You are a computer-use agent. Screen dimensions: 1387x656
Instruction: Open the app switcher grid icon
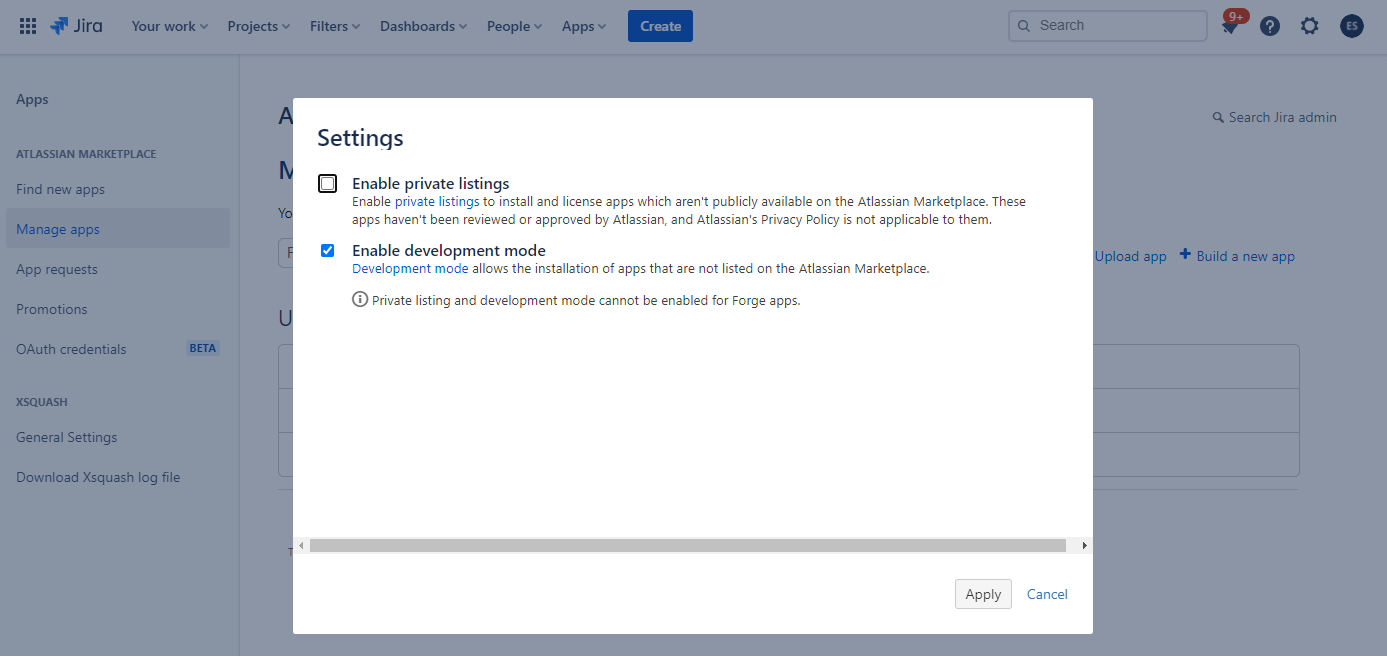click(28, 26)
